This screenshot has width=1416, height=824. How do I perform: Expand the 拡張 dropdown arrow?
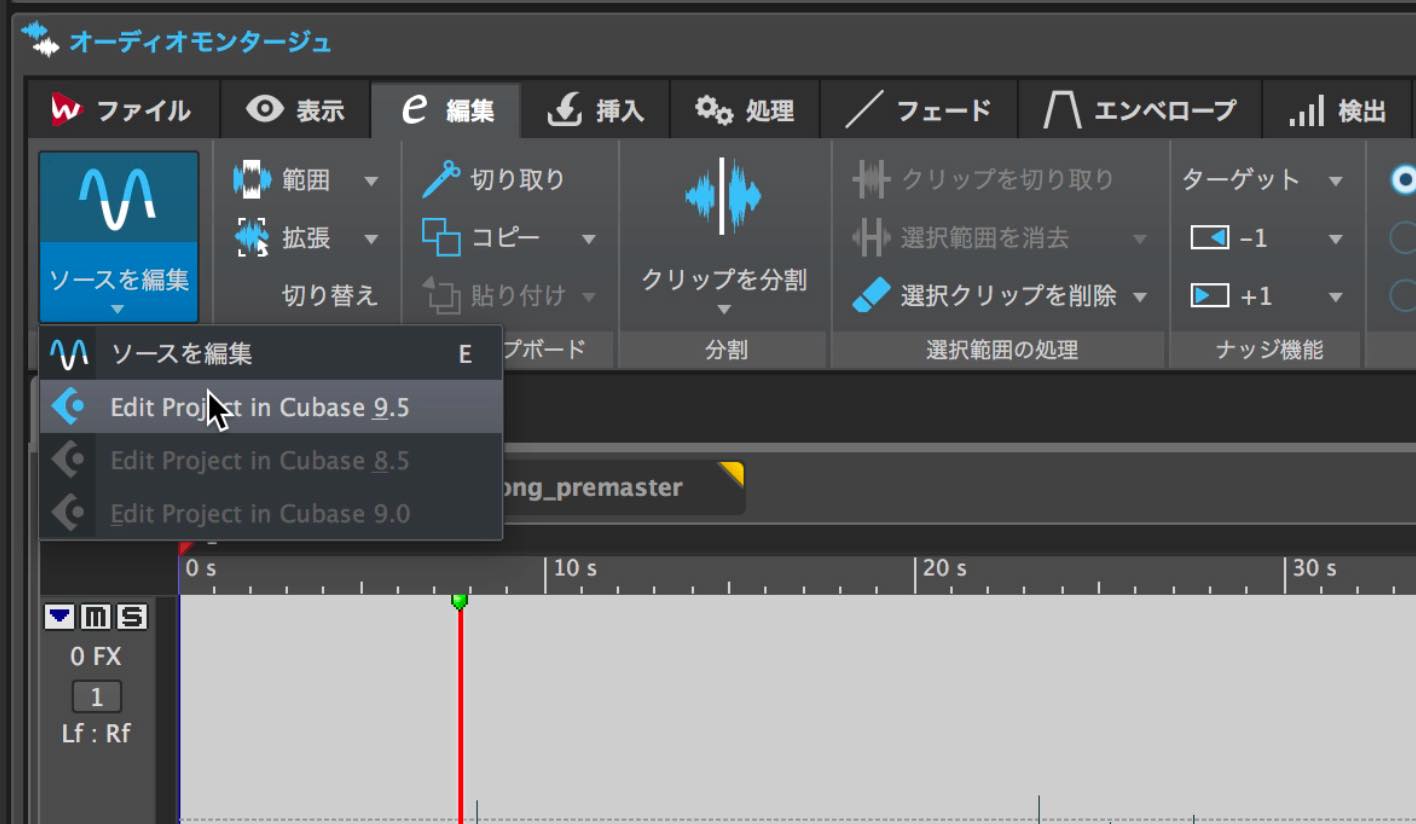pyautogui.click(x=371, y=239)
